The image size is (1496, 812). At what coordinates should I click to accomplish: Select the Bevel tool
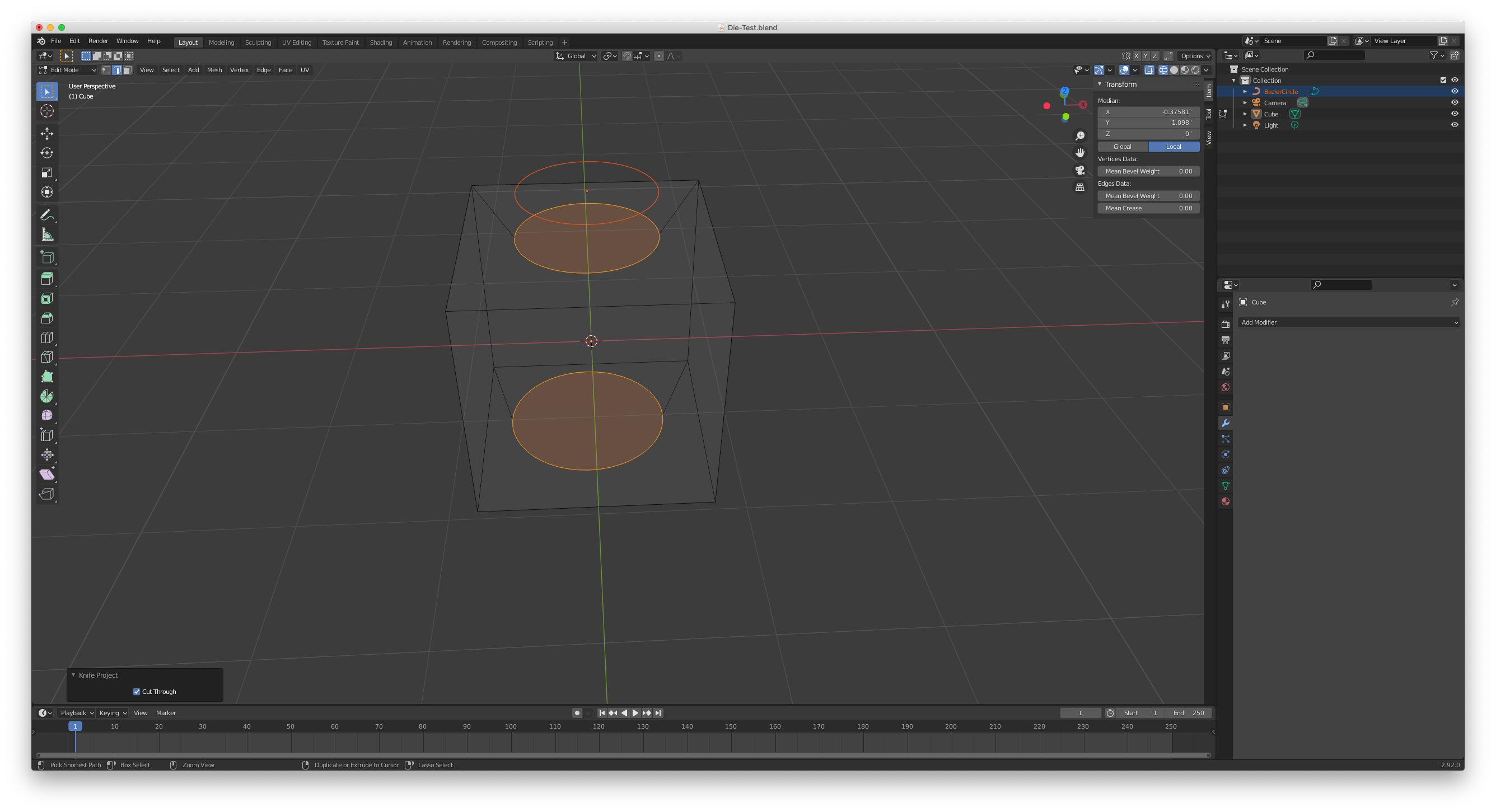[47, 318]
